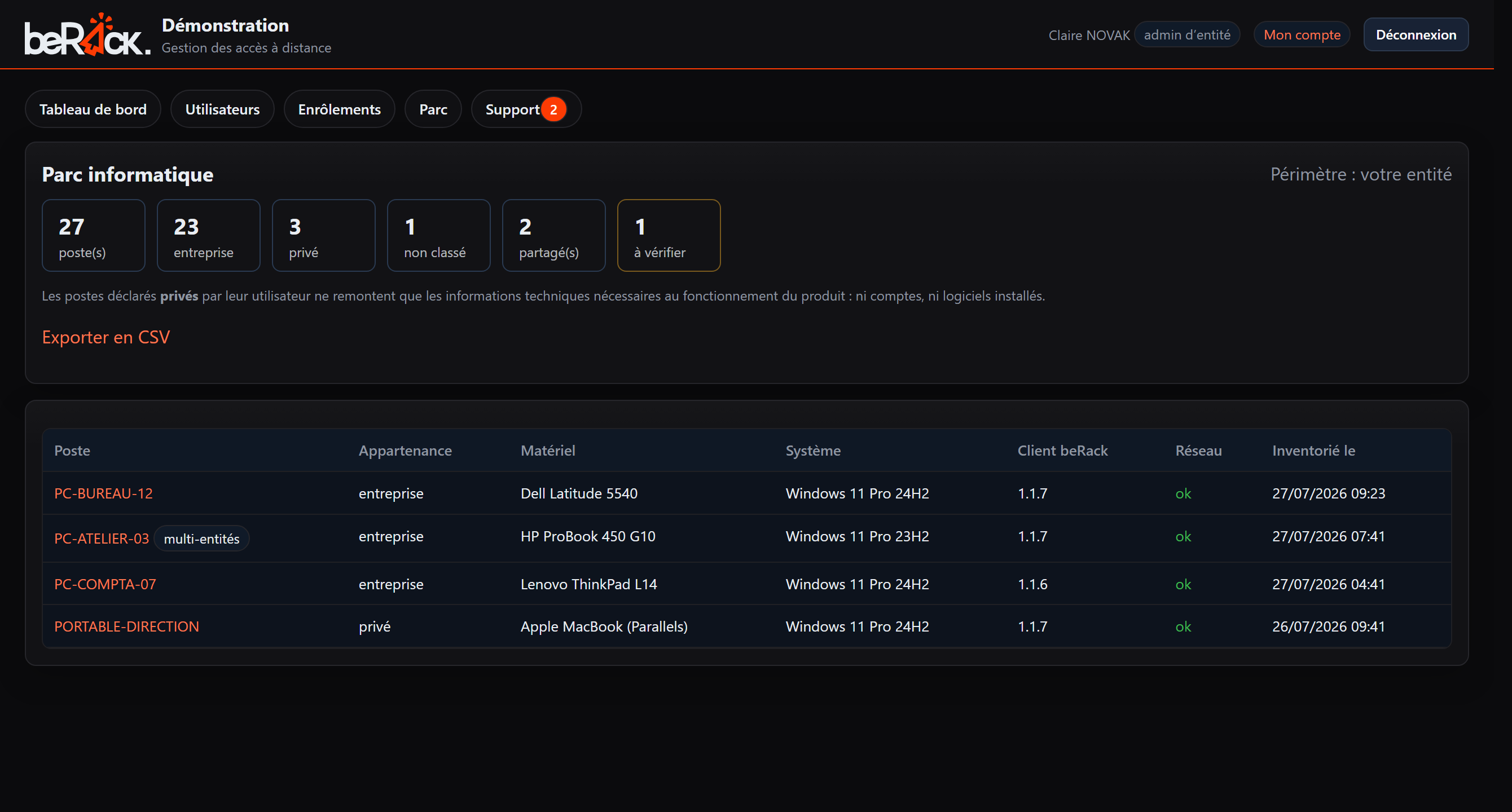This screenshot has height=812, width=1512.
Task: Filter by the 27 poste(s) card
Action: pyautogui.click(x=93, y=235)
